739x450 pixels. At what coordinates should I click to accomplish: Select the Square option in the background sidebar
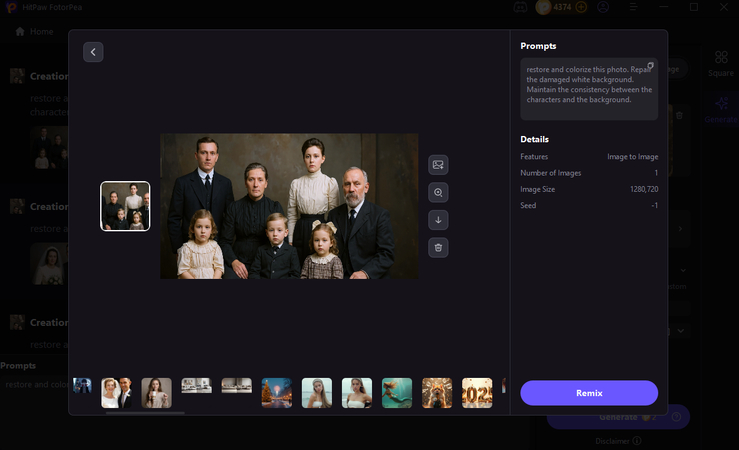[x=721, y=64]
